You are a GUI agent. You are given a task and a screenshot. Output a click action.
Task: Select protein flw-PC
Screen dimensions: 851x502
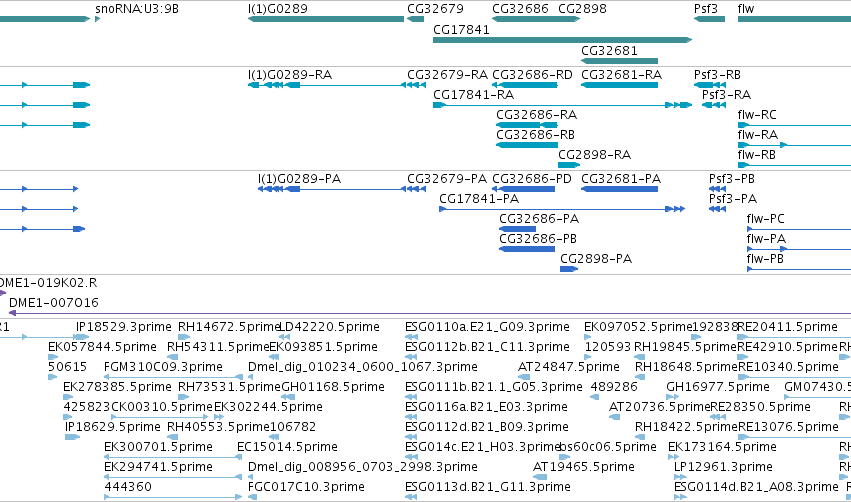click(765, 219)
